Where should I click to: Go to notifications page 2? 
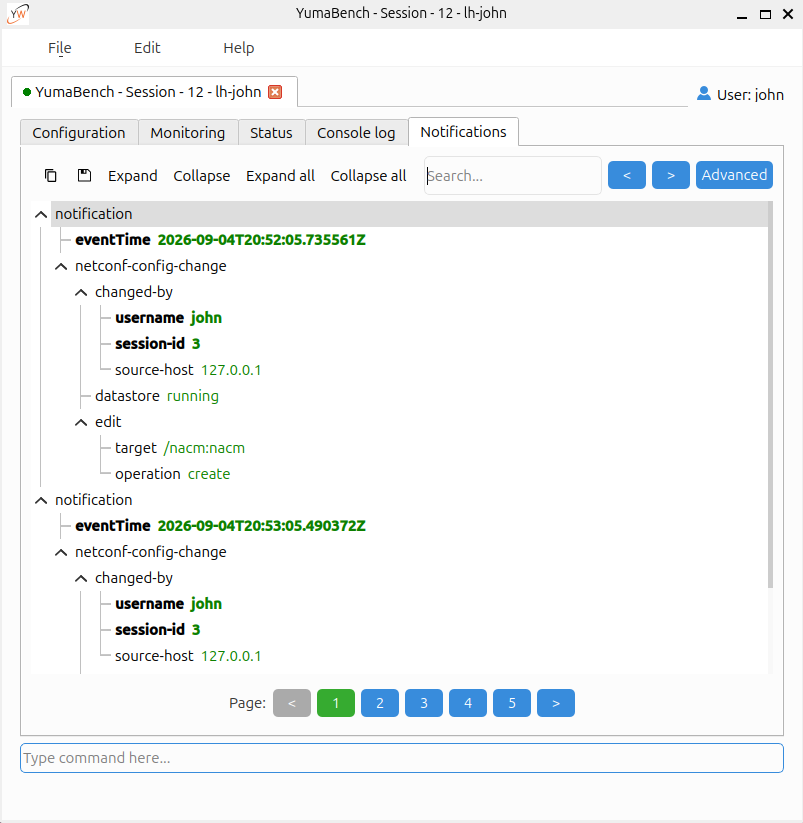pyautogui.click(x=380, y=703)
